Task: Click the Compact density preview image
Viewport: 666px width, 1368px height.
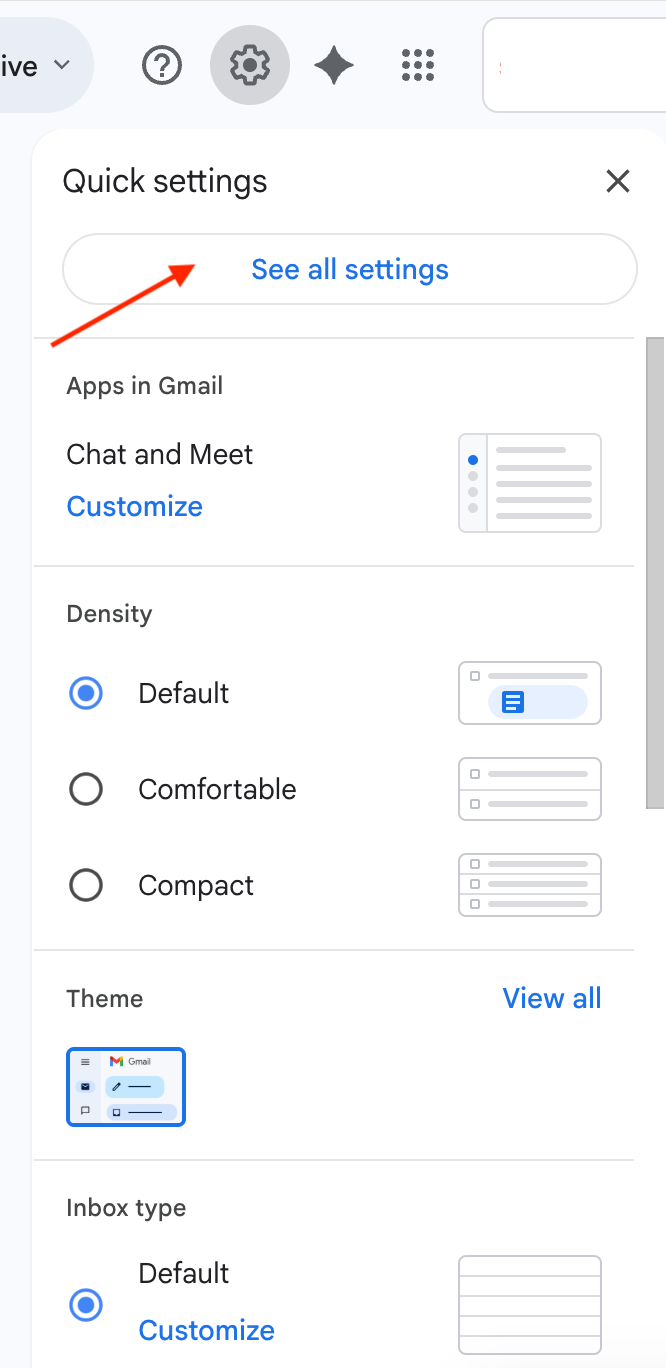Action: [x=530, y=885]
